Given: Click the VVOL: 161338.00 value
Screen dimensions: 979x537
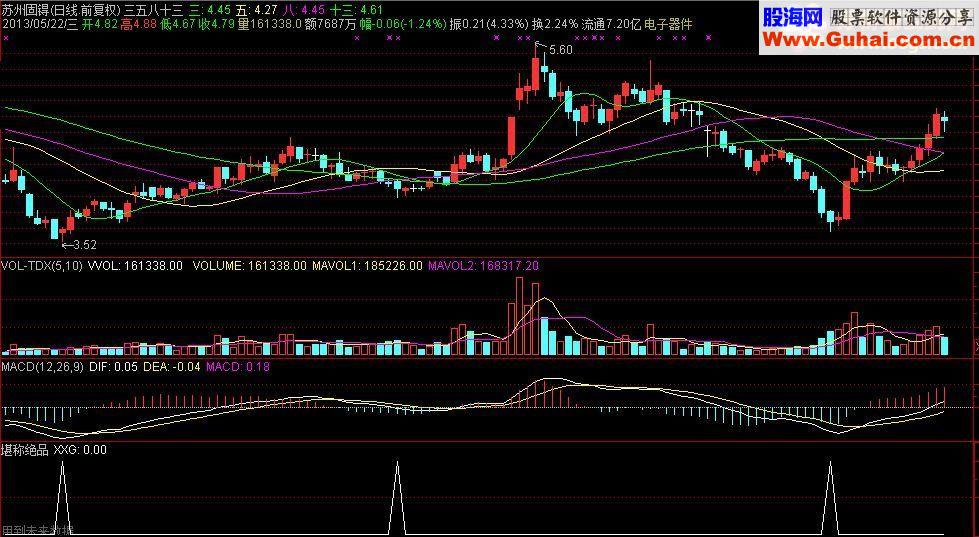Looking at the screenshot, I should coord(135,266).
